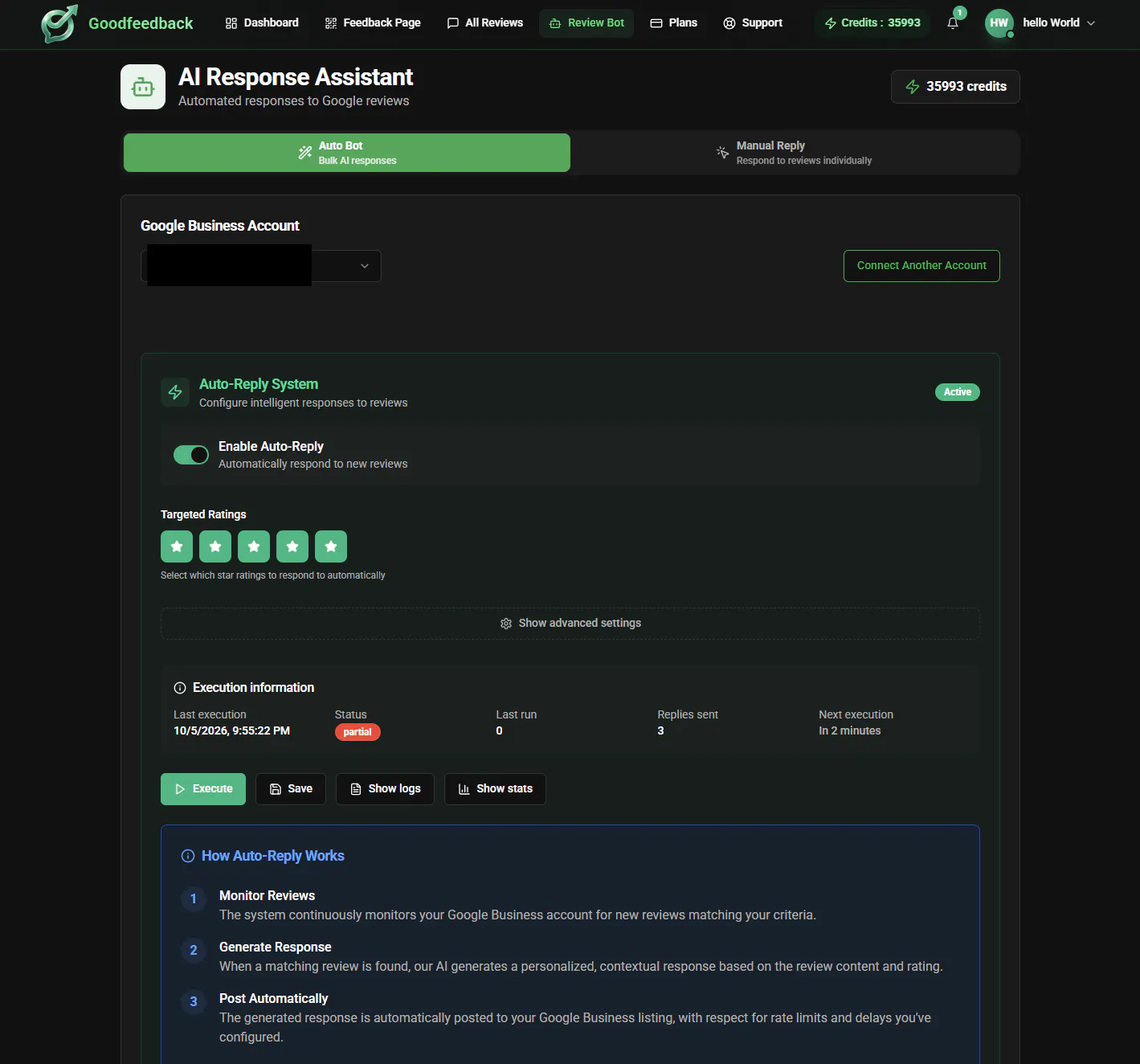
Task: Click the robot icon beside AI Response Assistant
Action: point(143,87)
